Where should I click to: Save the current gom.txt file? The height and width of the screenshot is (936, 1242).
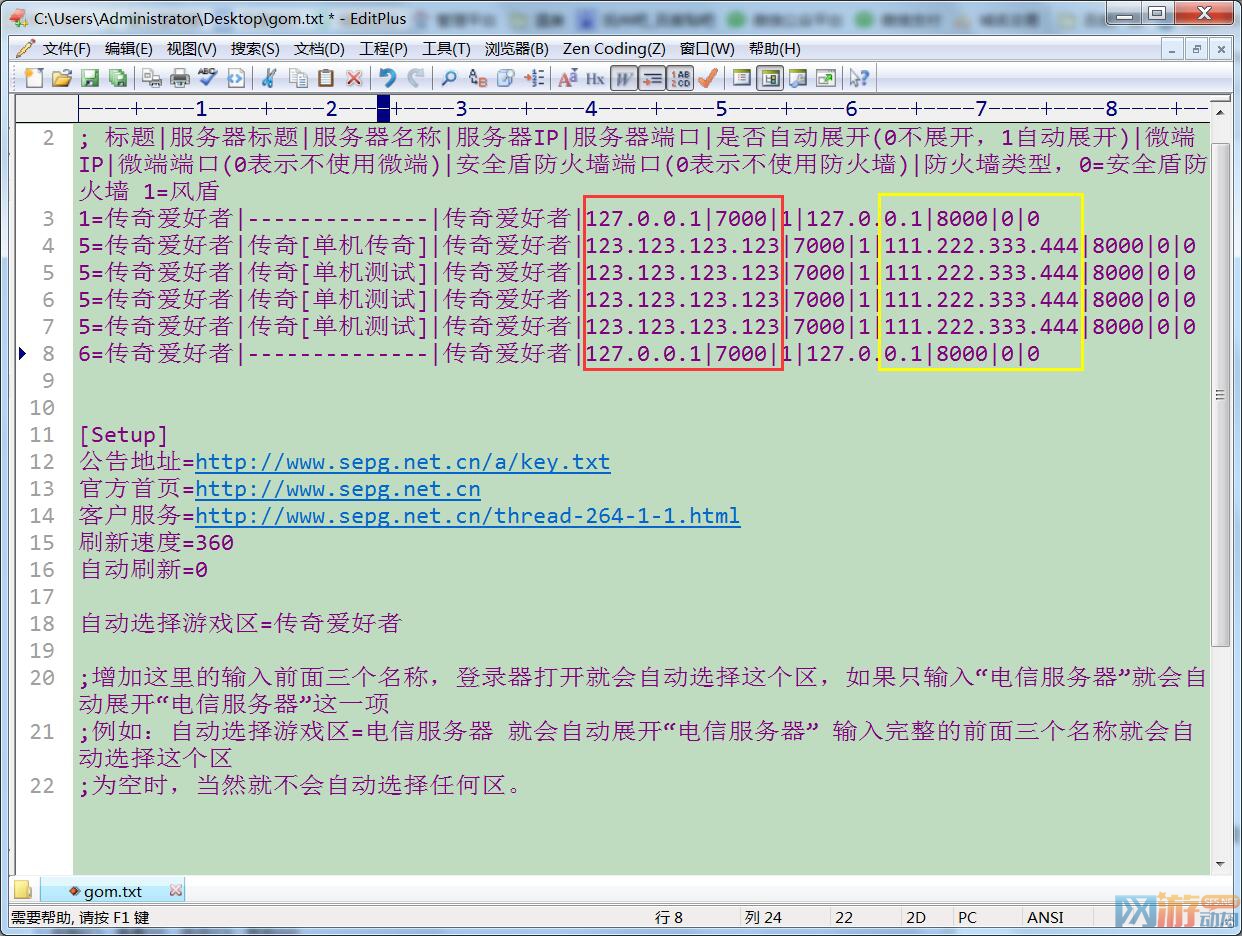coord(90,78)
